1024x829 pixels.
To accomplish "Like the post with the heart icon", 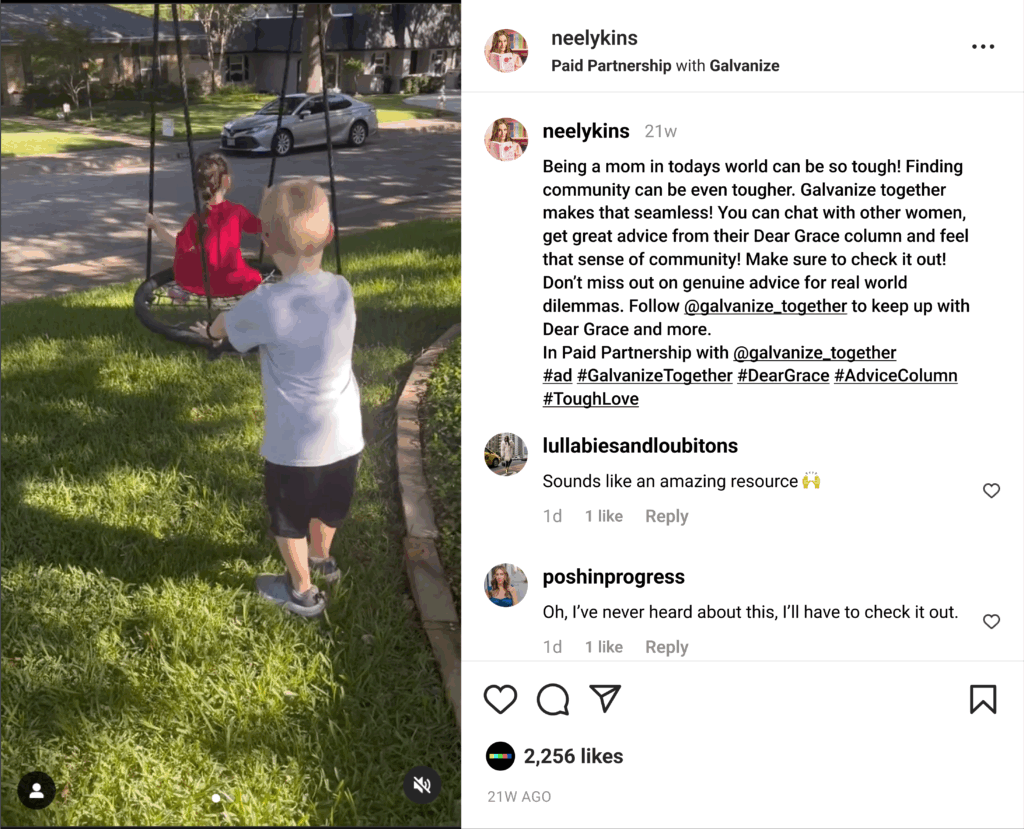I will 500,699.
